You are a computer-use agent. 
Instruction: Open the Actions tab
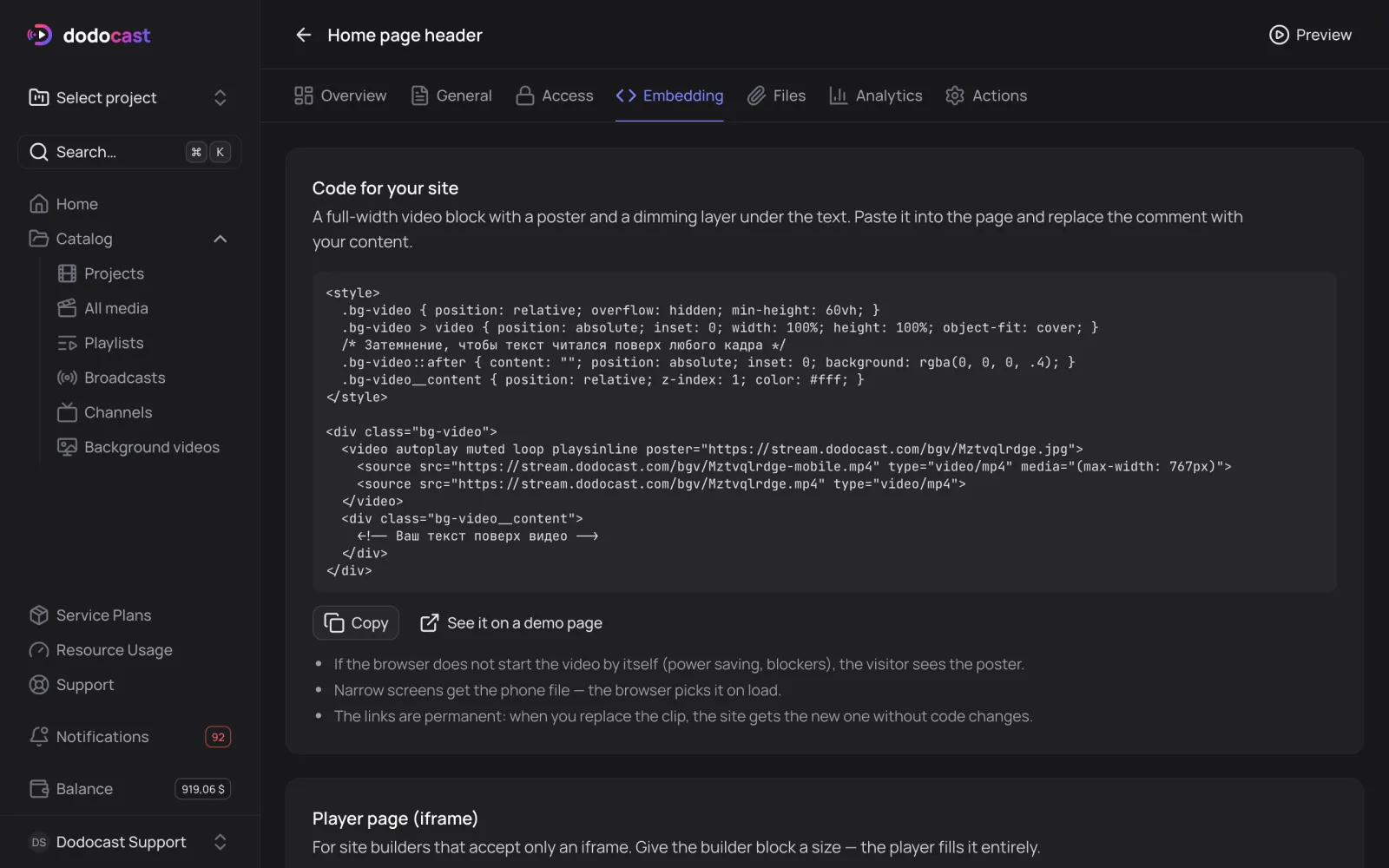[x=986, y=95]
